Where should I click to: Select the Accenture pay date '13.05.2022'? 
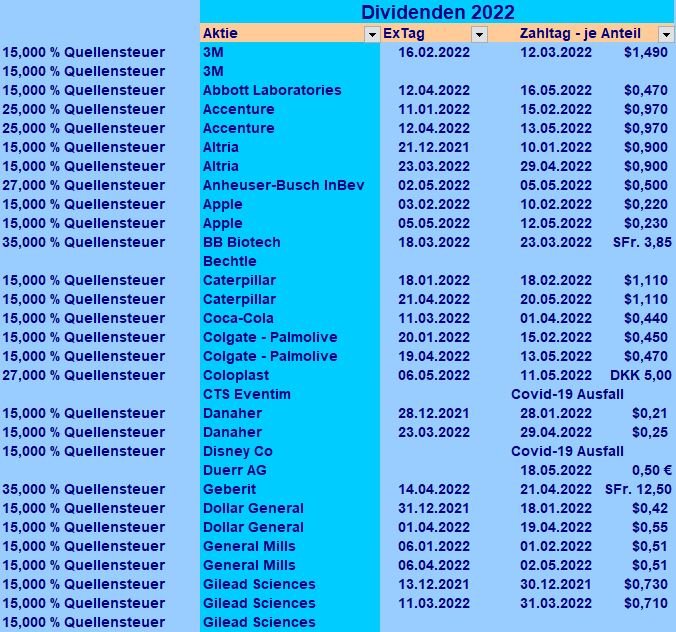556,128
